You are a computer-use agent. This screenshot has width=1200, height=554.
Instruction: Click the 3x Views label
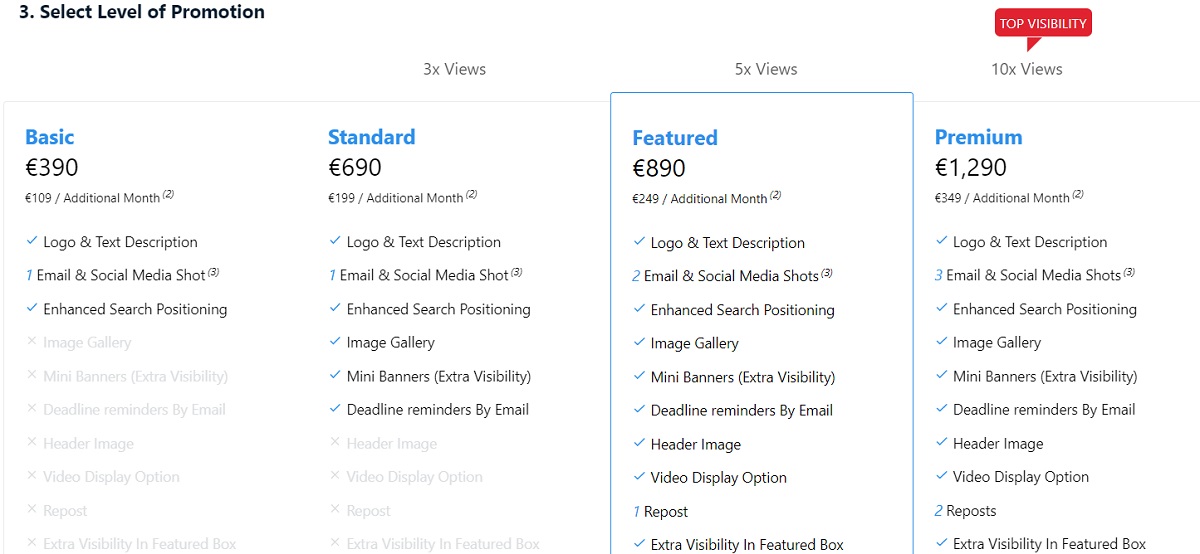click(x=454, y=69)
